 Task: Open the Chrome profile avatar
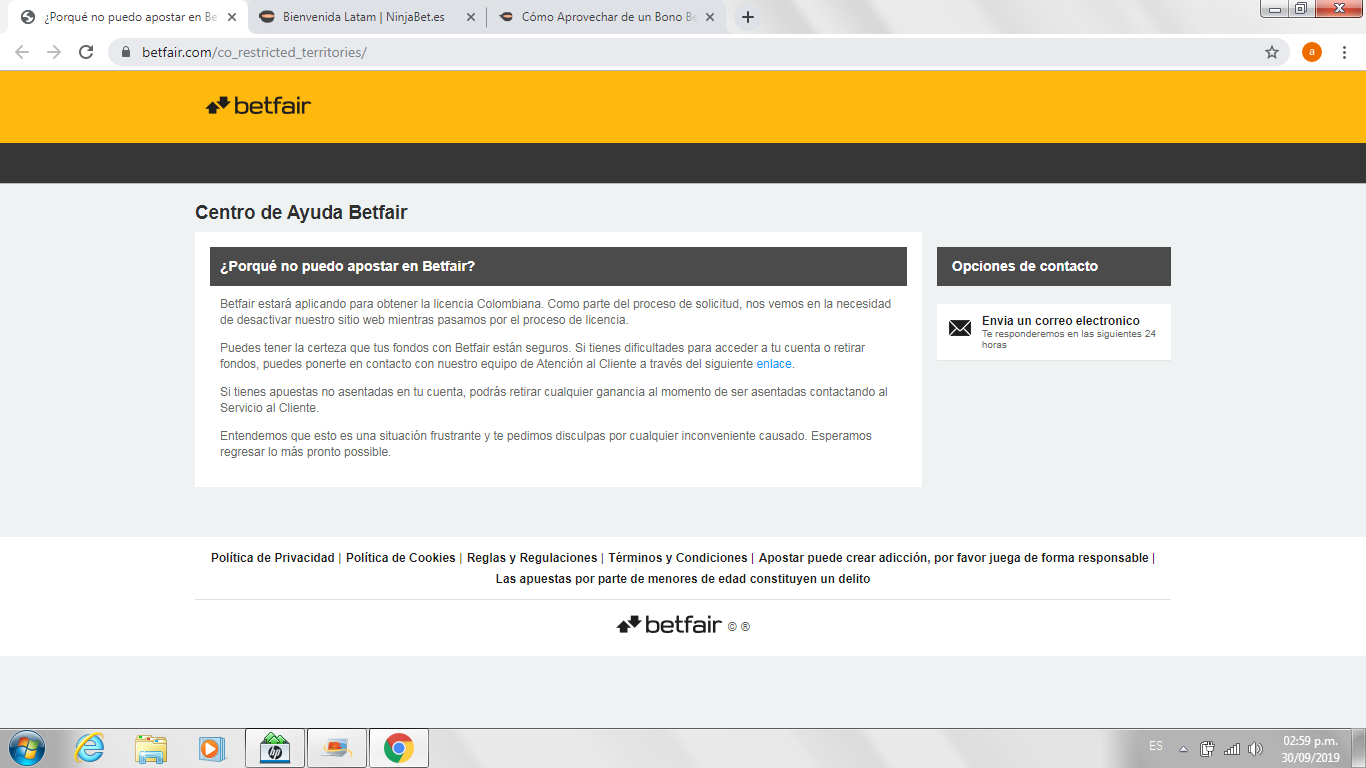pyautogui.click(x=1311, y=52)
